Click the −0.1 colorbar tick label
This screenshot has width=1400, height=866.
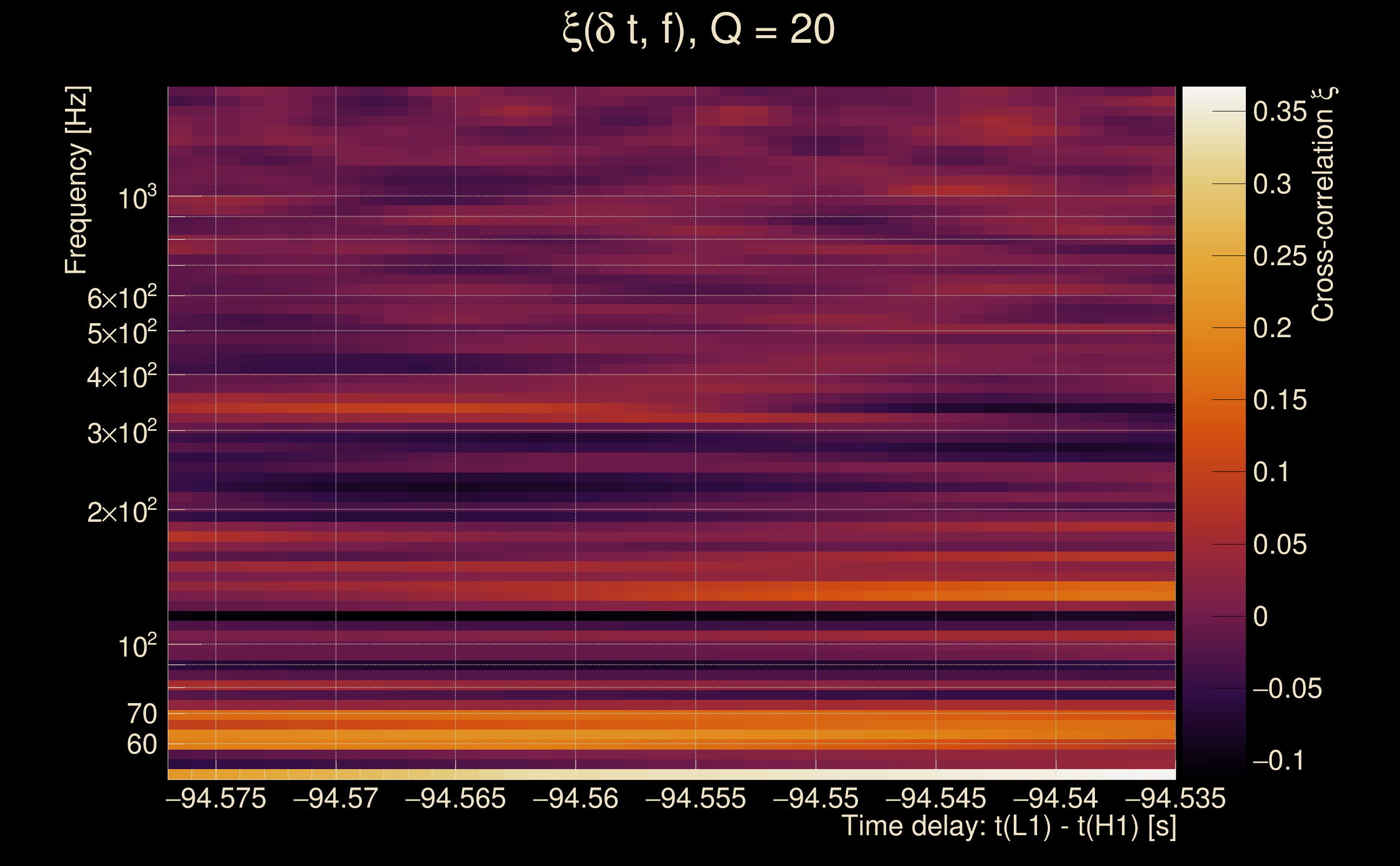point(1278,760)
